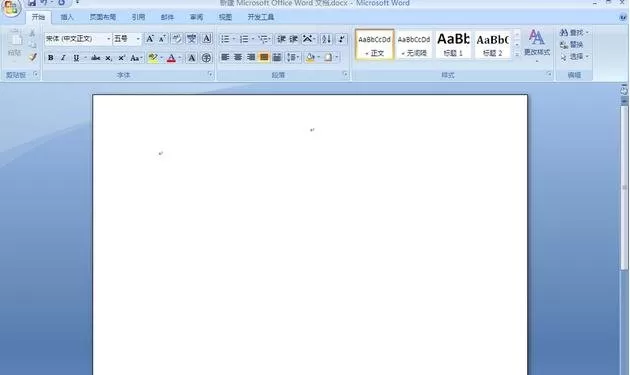Expand the Styles pane launcher

click(x=549, y=74)
